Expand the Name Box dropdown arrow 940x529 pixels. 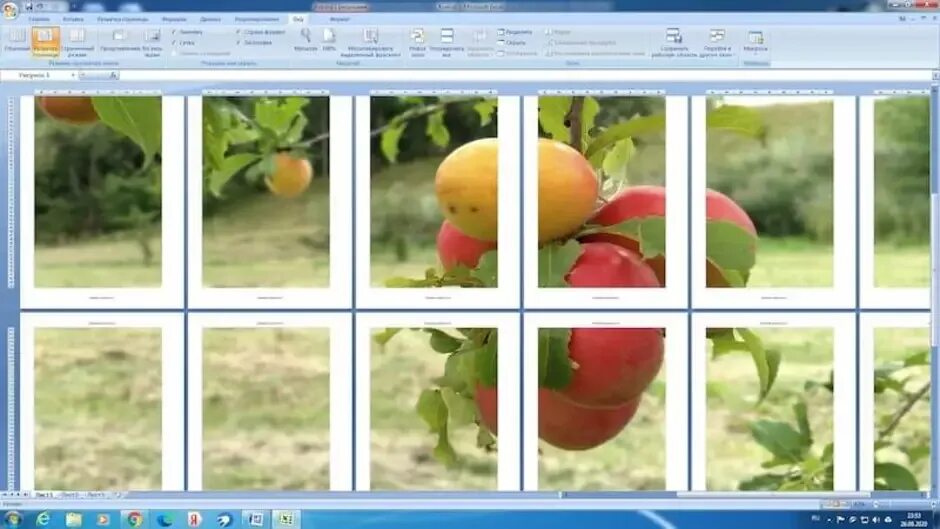(x=73, y=76)
